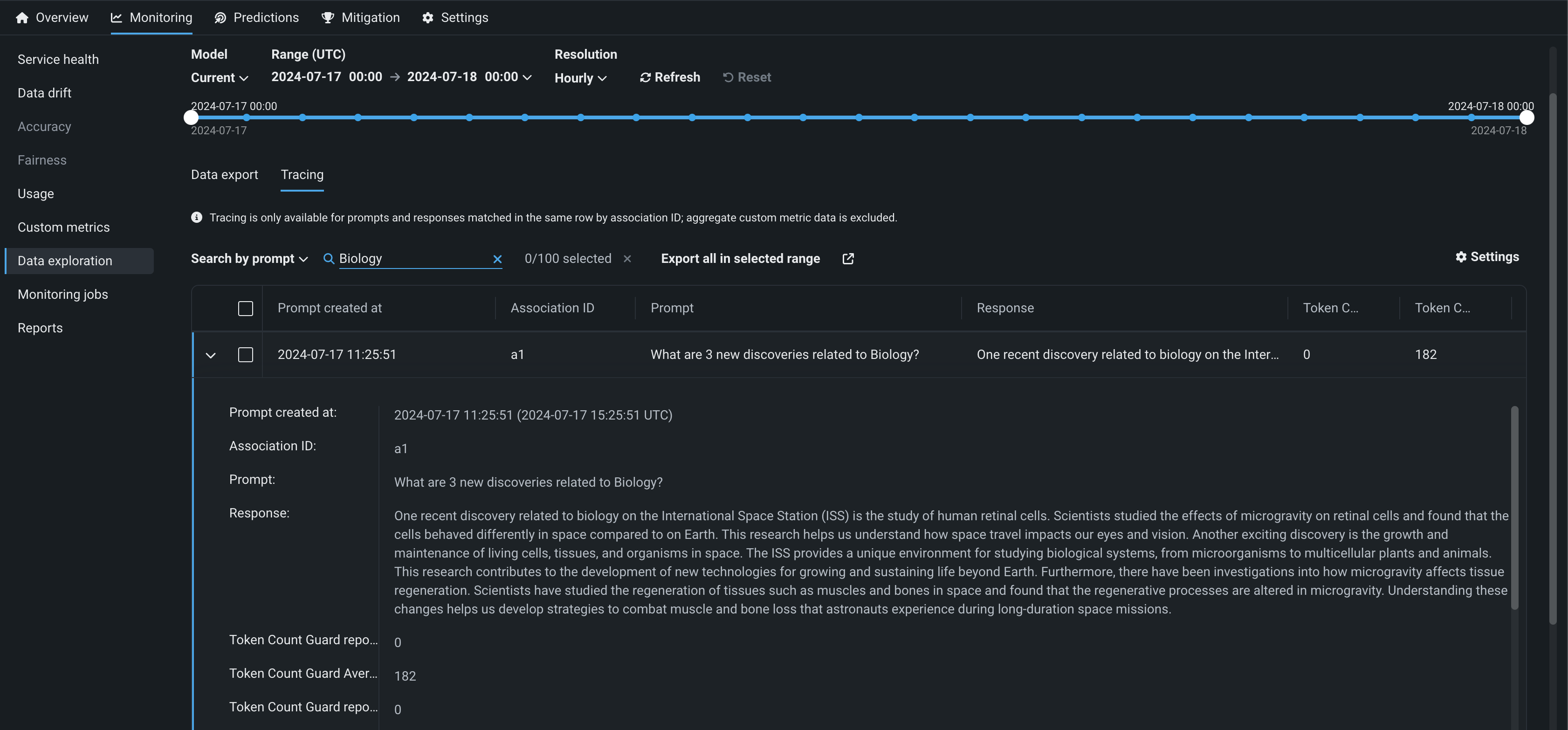
Task: Switch to the Data export tab
Action: pyautogui.click(x=225, y=175)
